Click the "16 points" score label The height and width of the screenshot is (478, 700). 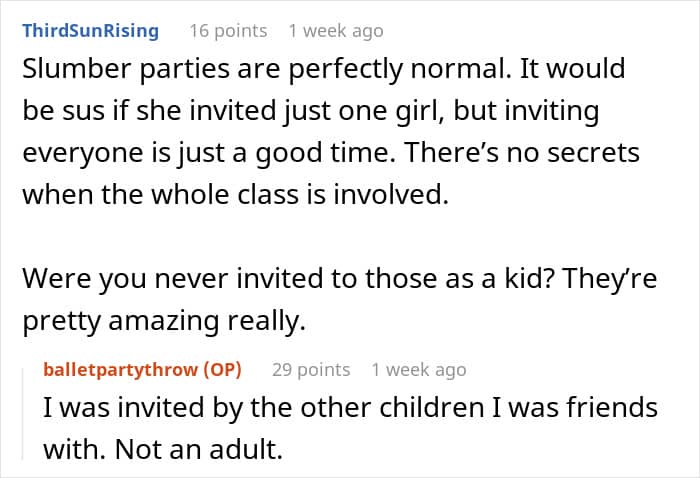pos(228,31)
